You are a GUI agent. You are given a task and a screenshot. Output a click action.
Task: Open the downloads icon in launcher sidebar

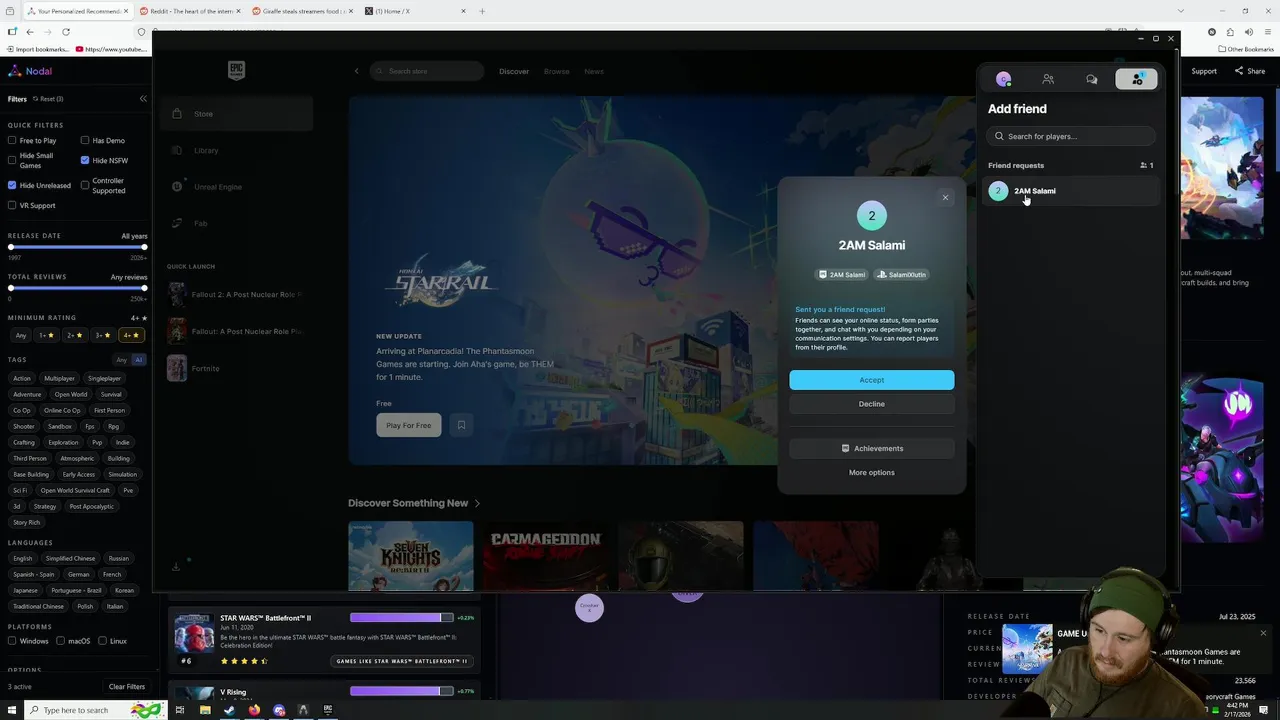(x=176, y=567)
